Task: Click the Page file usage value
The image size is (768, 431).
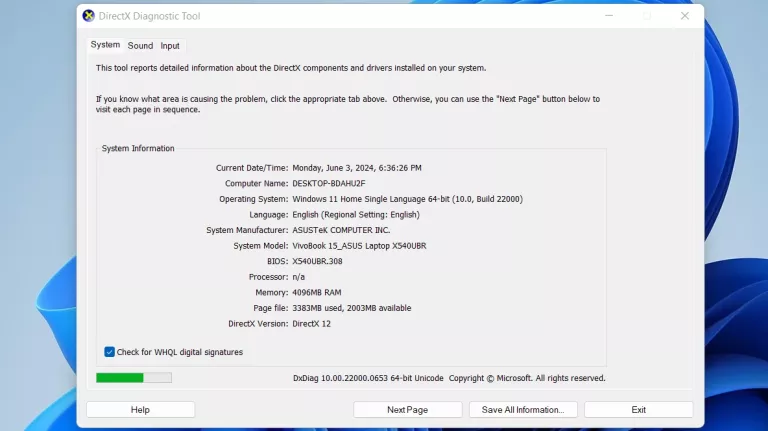Action: 352,308
